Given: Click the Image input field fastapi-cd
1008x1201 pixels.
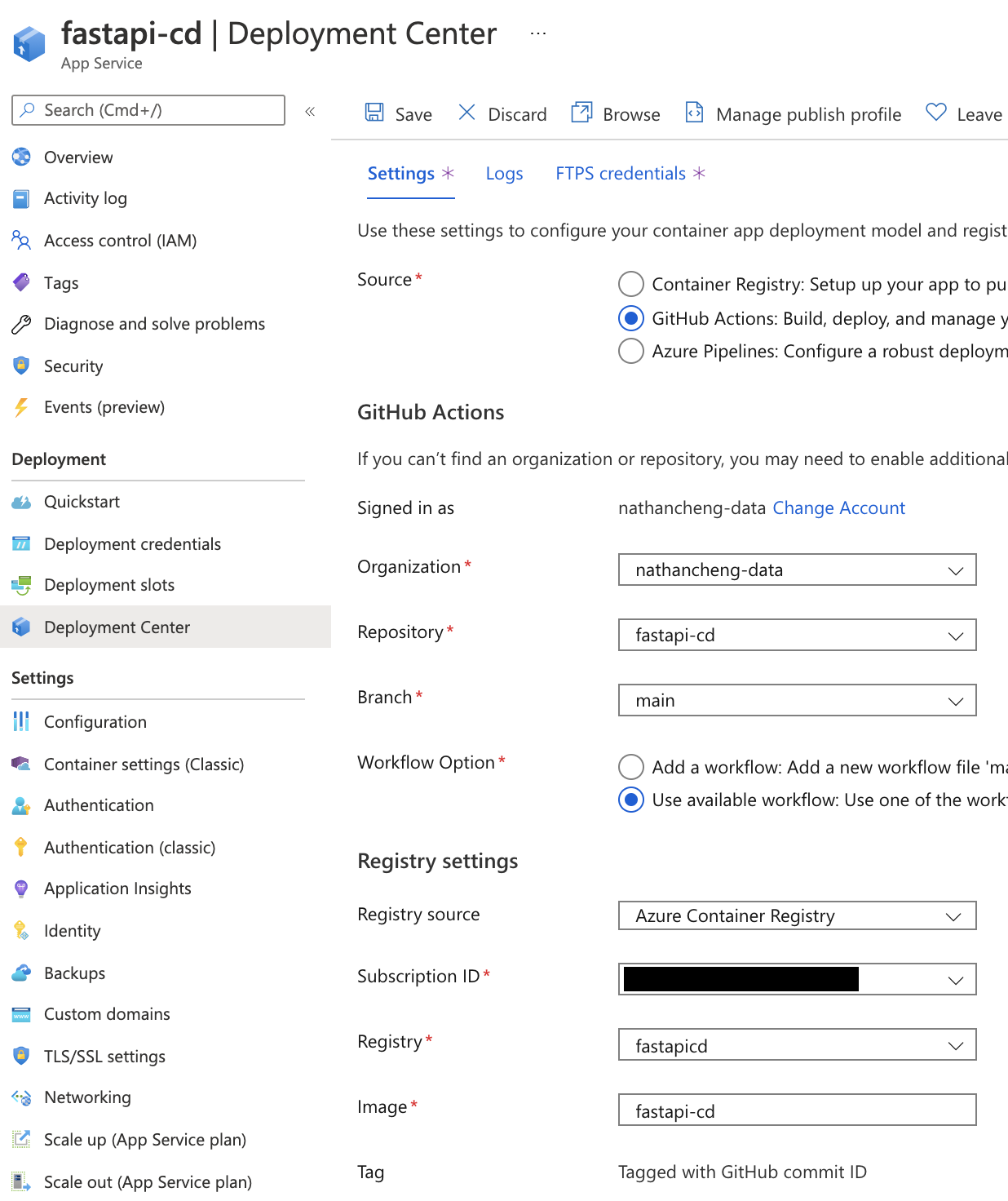Looking at the screenshot, I should pos(797,1110).
